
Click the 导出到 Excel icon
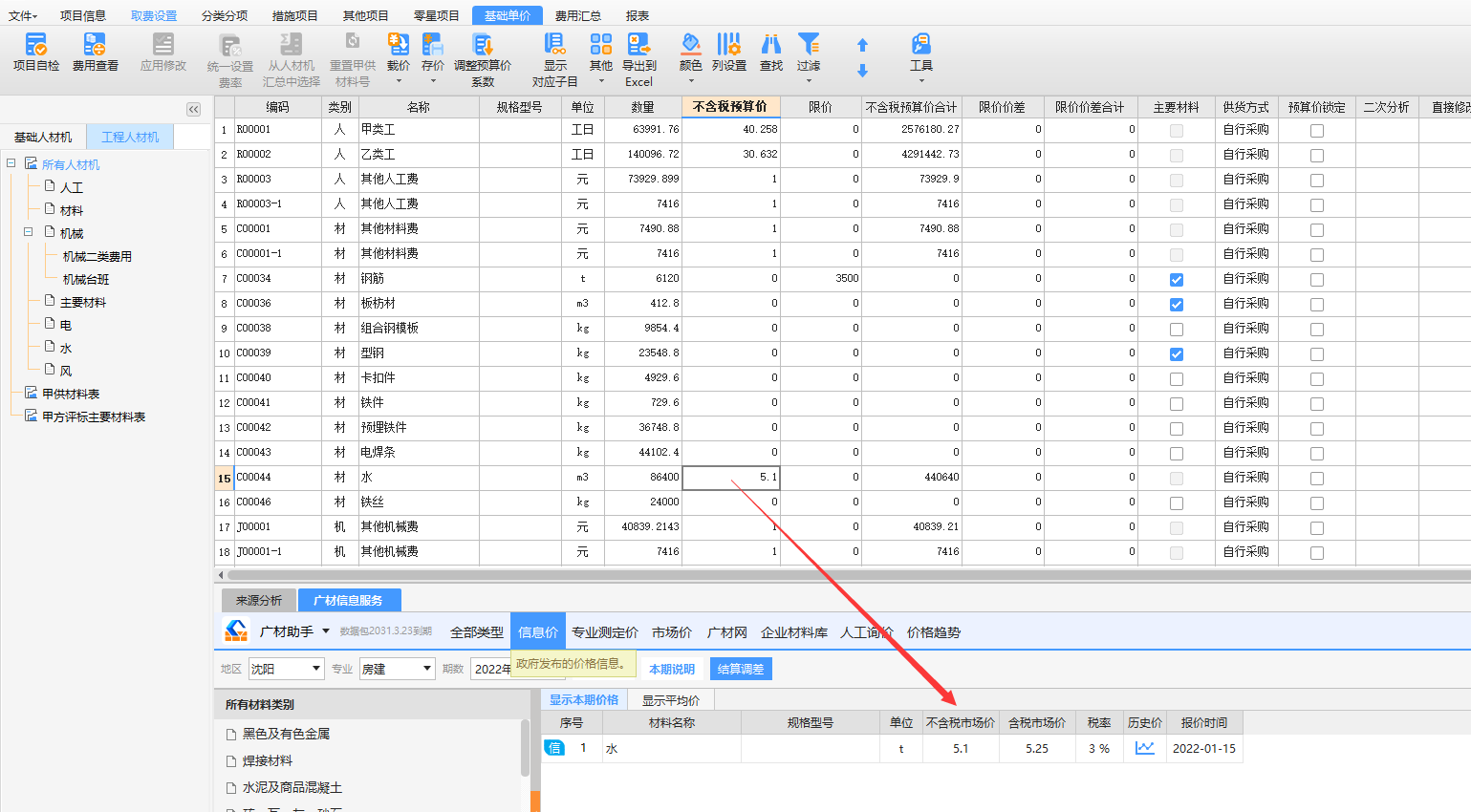tap(638, 45)
